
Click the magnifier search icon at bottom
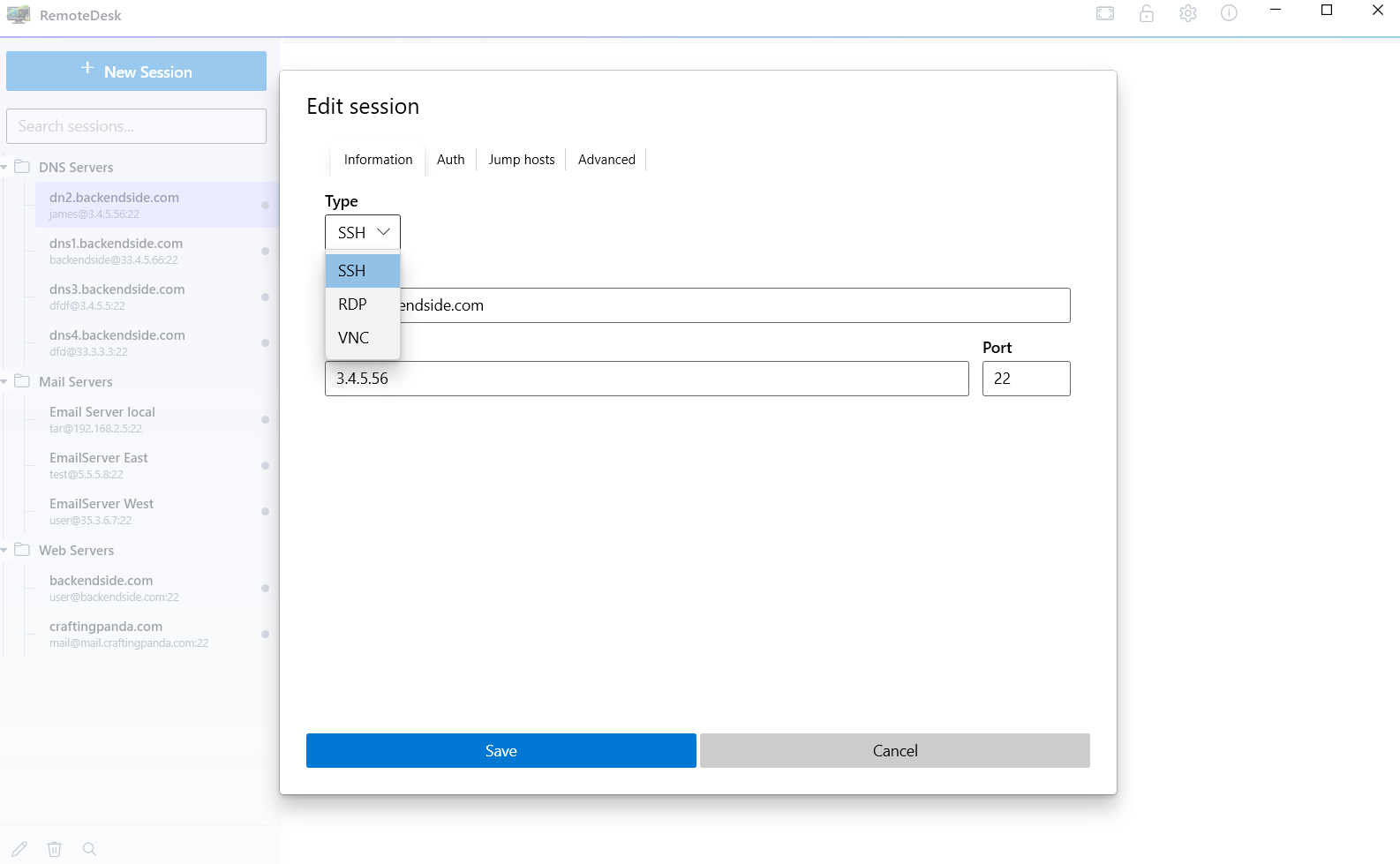[89, 849]
